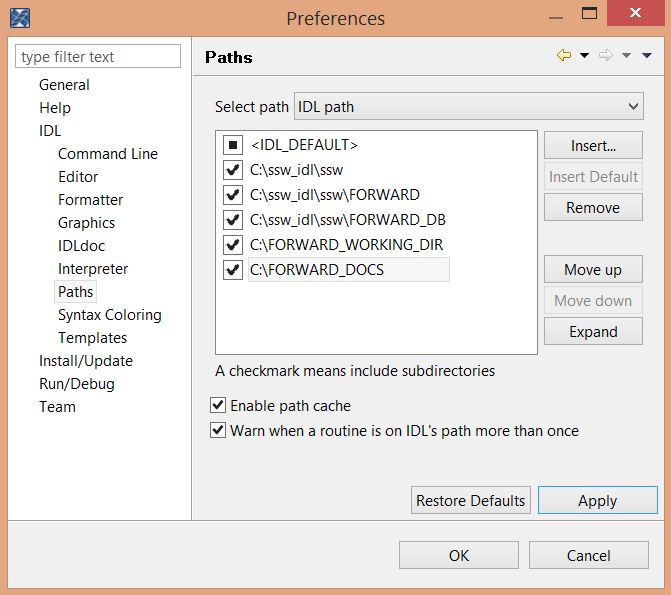Click the forward navigation arrow icon
The height and width of the screenshot is (595, 671).
tap(605, 56)
